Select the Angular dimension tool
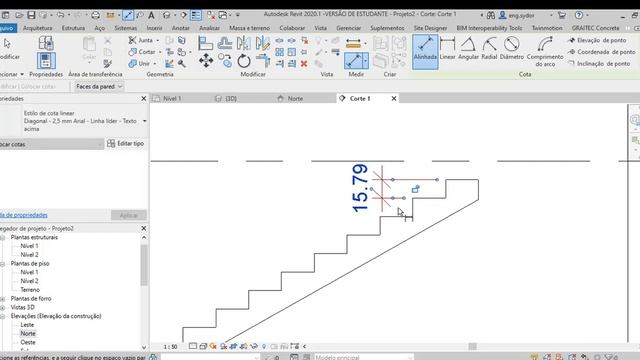This screenshot has height=360, width=640. [468, 49]
